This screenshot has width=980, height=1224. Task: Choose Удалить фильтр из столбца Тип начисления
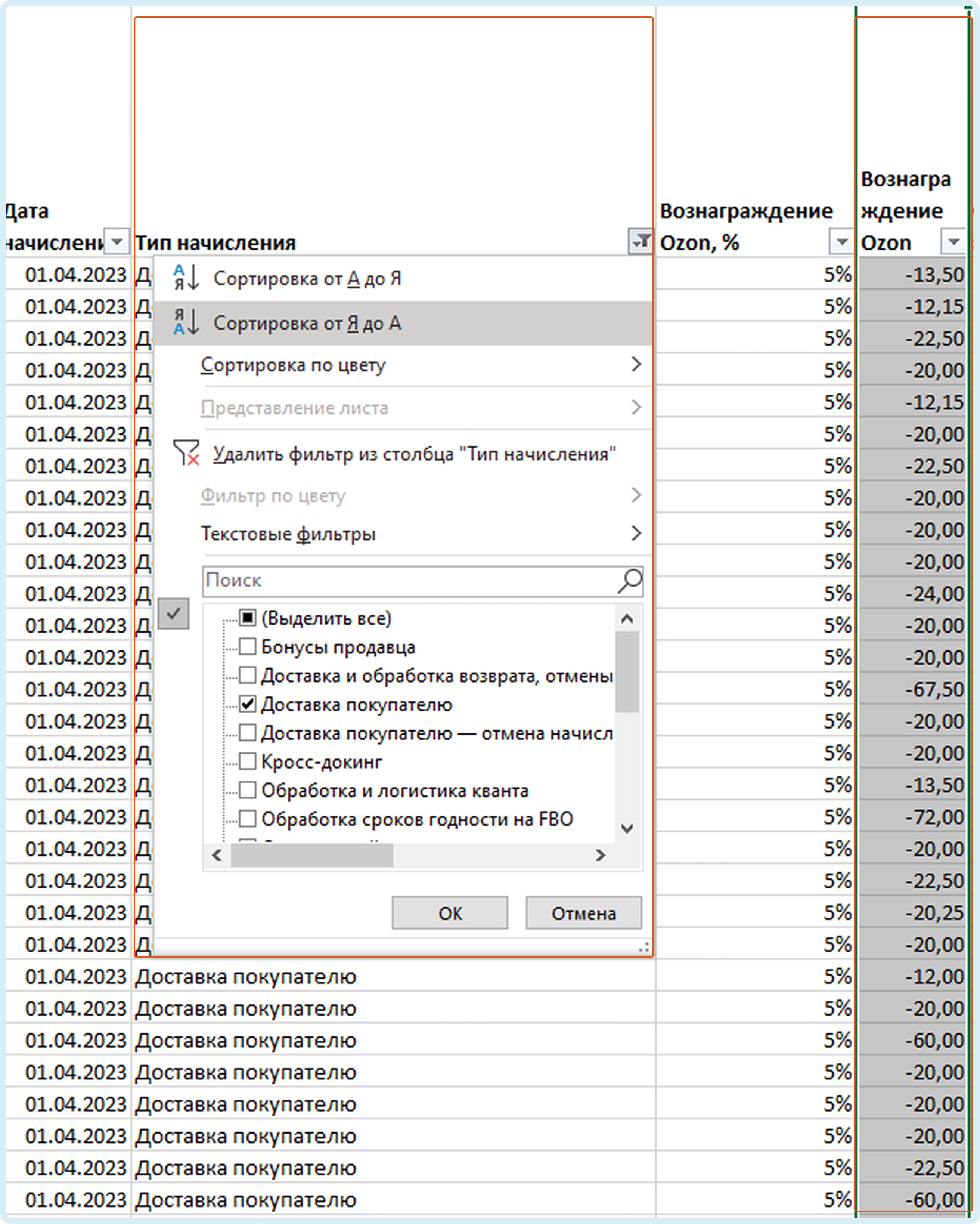click(414, 454)
